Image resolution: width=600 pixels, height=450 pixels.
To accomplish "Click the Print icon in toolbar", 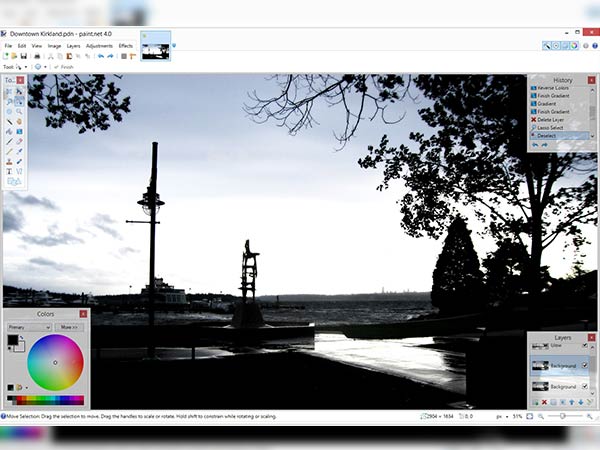I will [37, 56].
